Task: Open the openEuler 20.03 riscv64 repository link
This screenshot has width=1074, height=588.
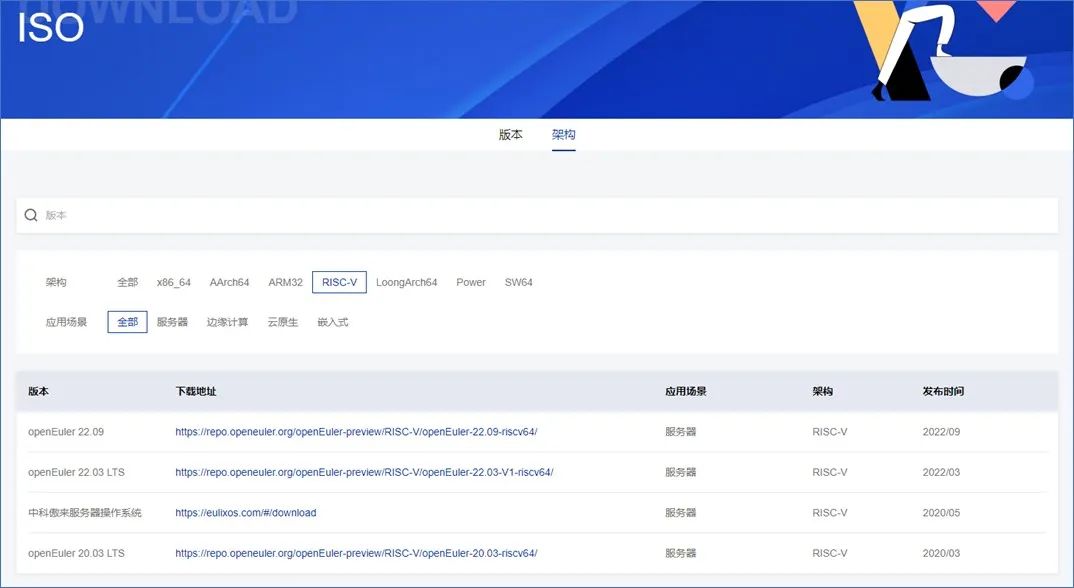Action: [355, 552]
